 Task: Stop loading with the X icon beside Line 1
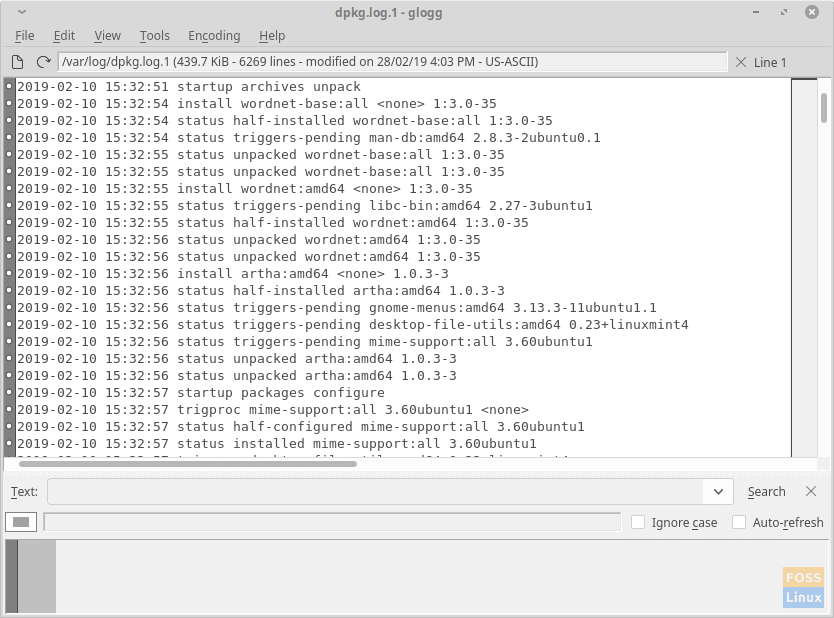coord(740,62)
